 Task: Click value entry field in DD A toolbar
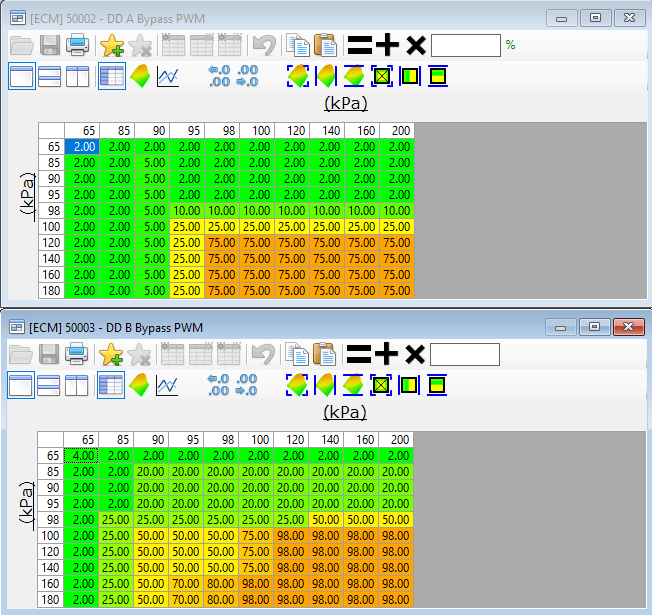pos(465,45)
